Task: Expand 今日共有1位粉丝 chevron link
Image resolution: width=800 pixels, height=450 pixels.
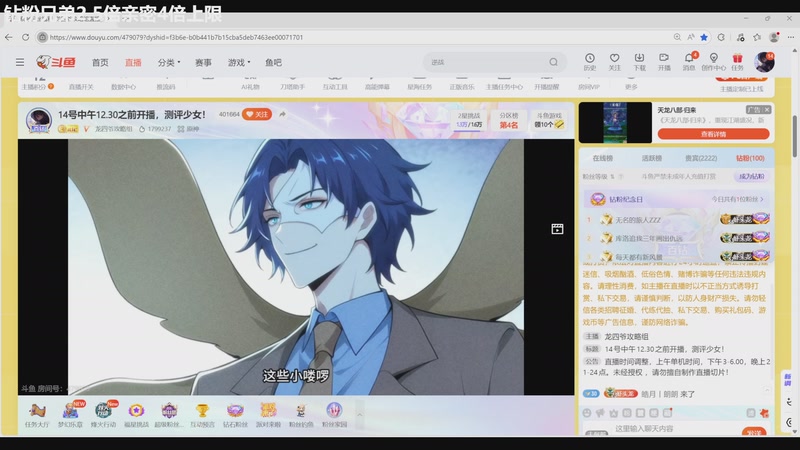Action: [x=738, y=199]
